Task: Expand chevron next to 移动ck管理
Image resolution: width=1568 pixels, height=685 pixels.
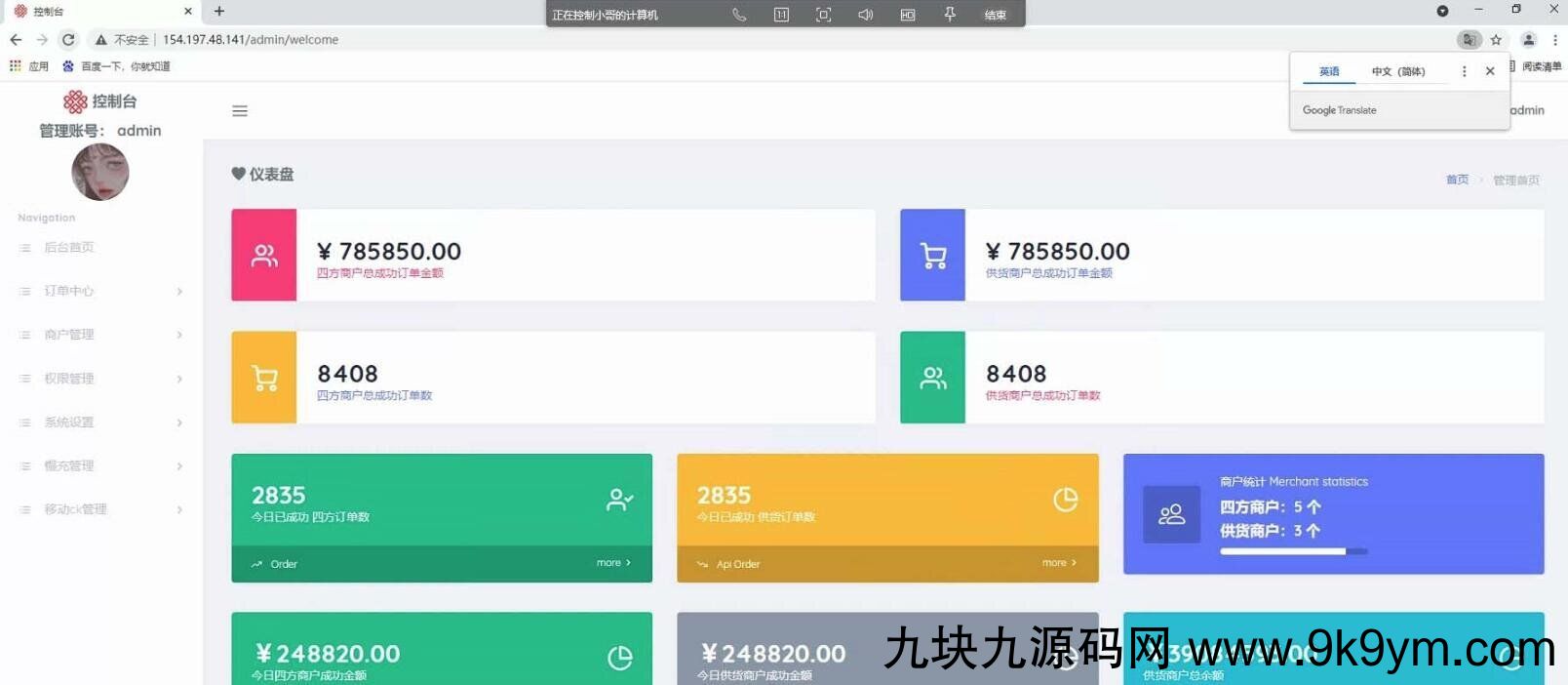Action: [179, 509]
